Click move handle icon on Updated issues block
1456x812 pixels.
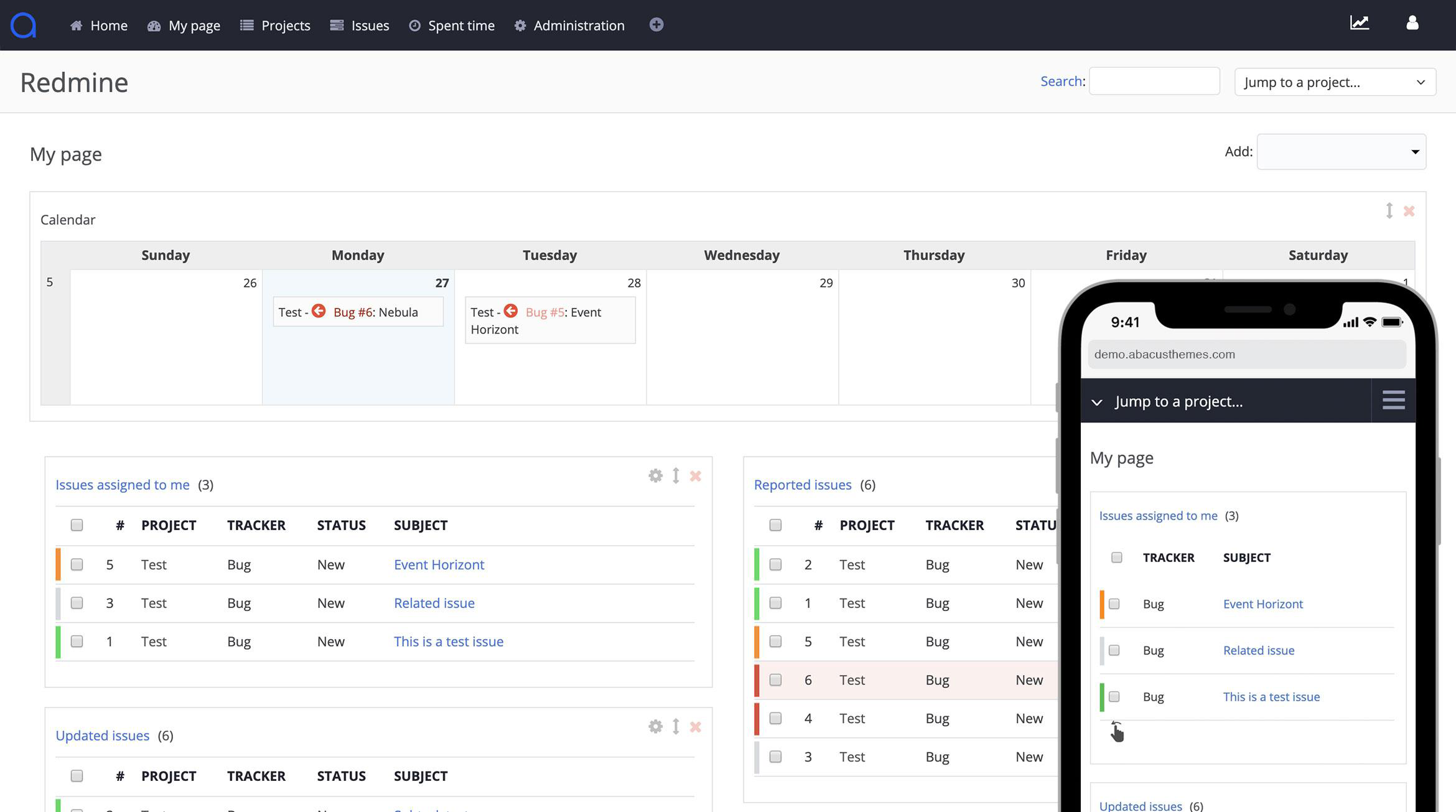(x=676, y=727)
